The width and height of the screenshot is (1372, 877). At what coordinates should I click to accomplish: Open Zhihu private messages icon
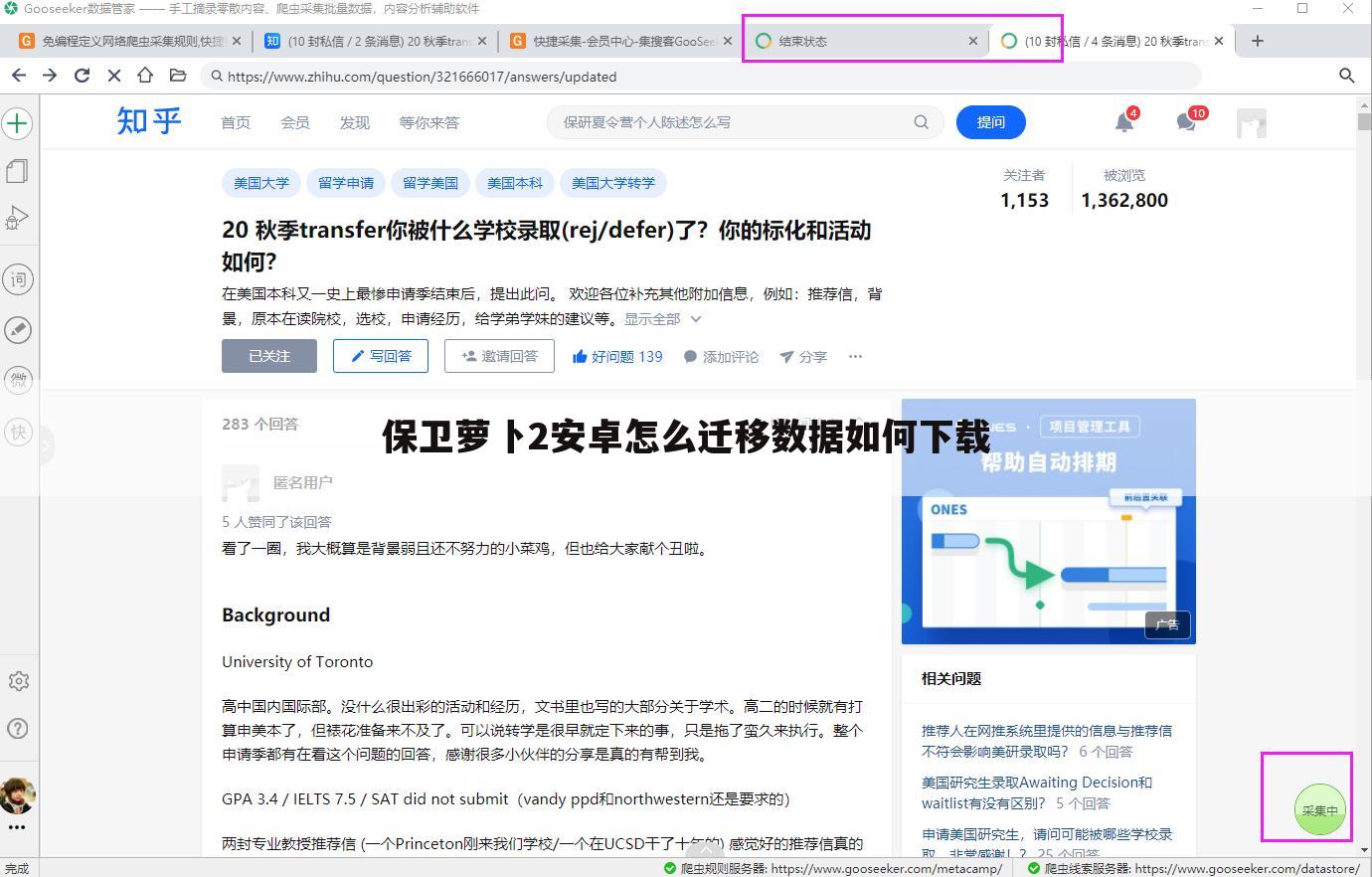tap(1187, 122)
